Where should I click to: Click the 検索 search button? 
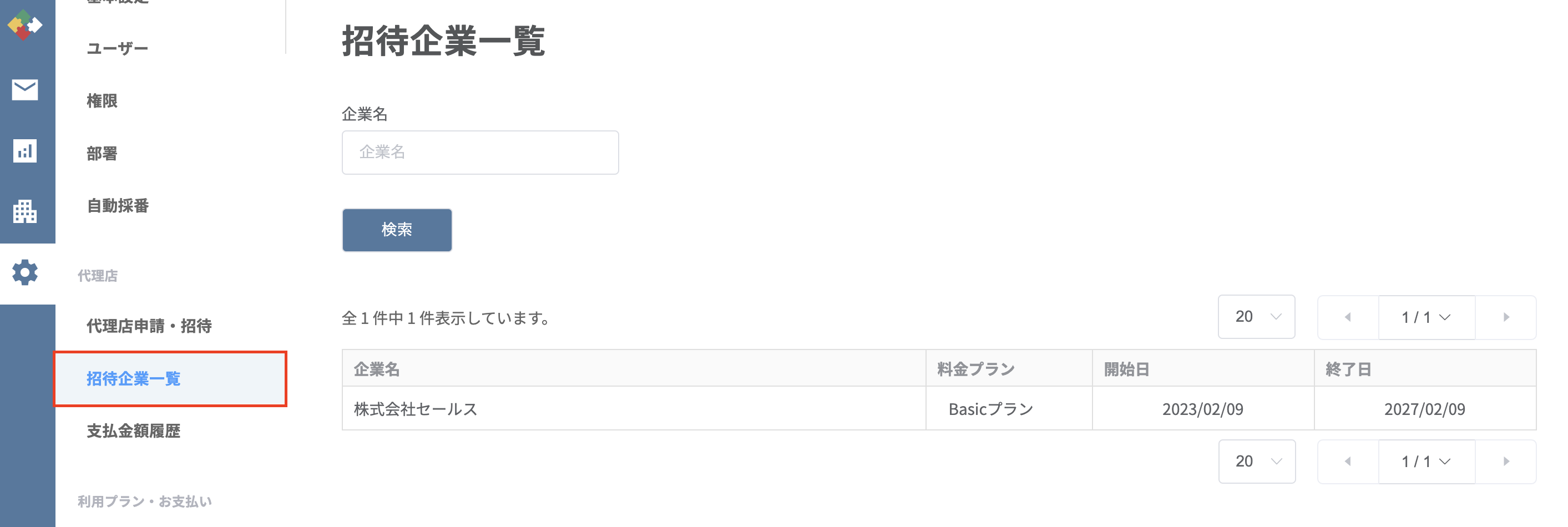tap(397, 230)
